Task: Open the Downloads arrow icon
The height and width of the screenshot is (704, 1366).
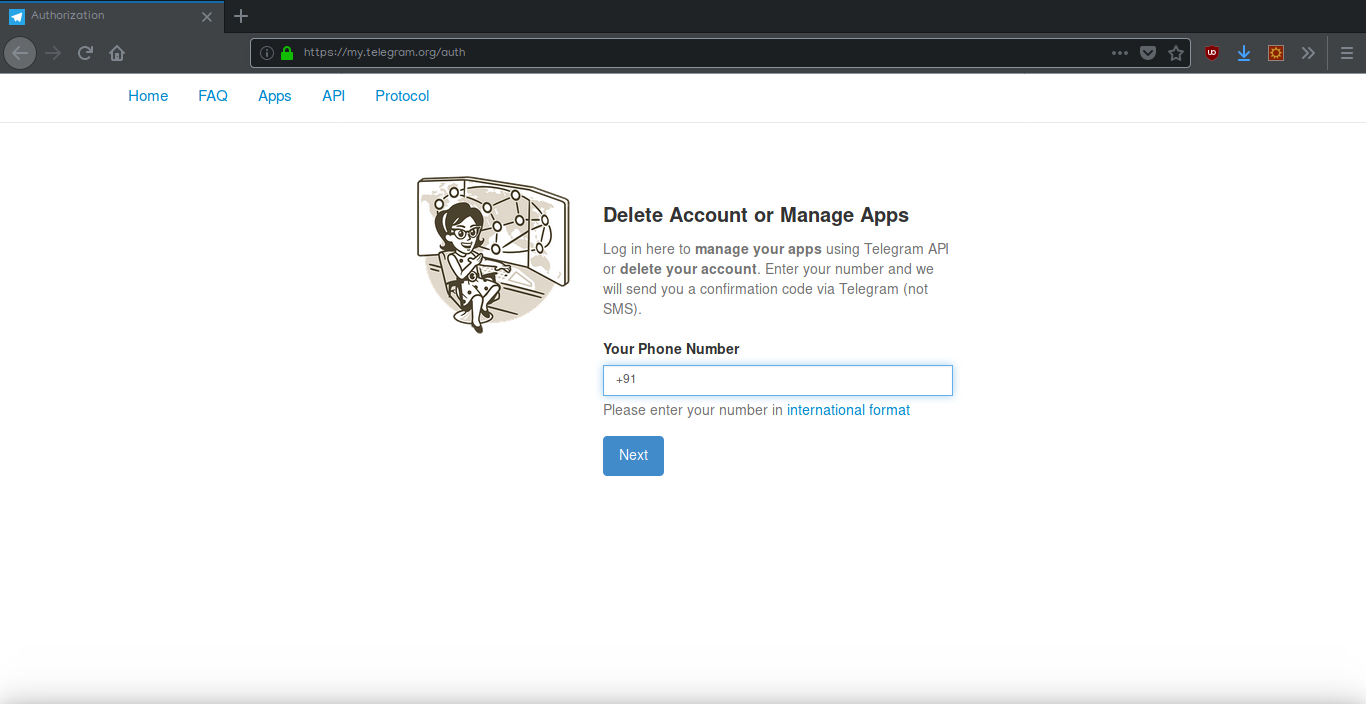Action: [x=1243, y=52]
